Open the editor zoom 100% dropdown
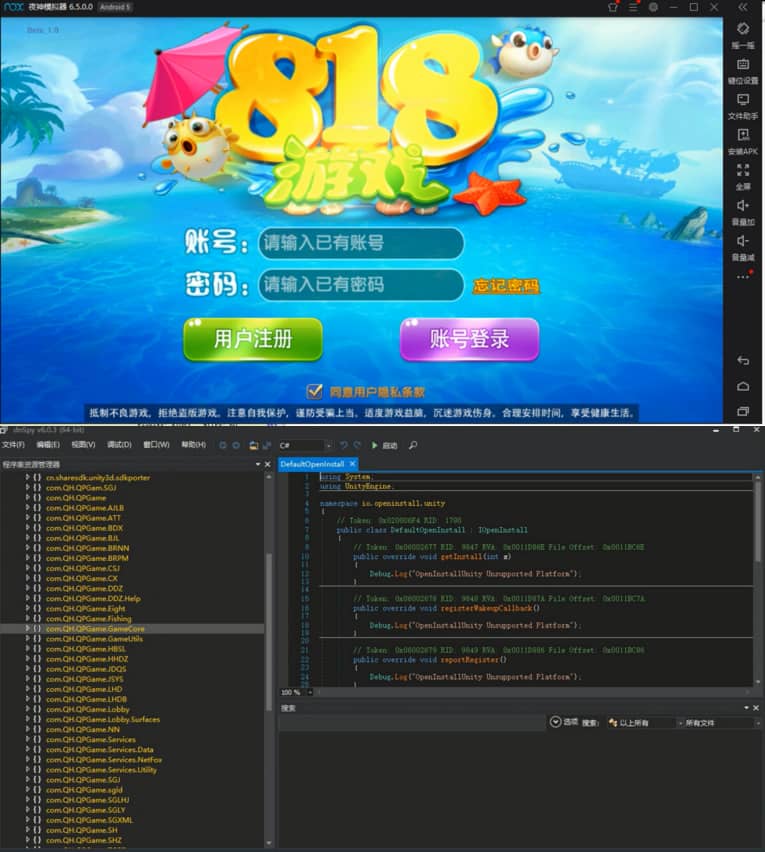765x852 pixels. (x=297, y=692)
